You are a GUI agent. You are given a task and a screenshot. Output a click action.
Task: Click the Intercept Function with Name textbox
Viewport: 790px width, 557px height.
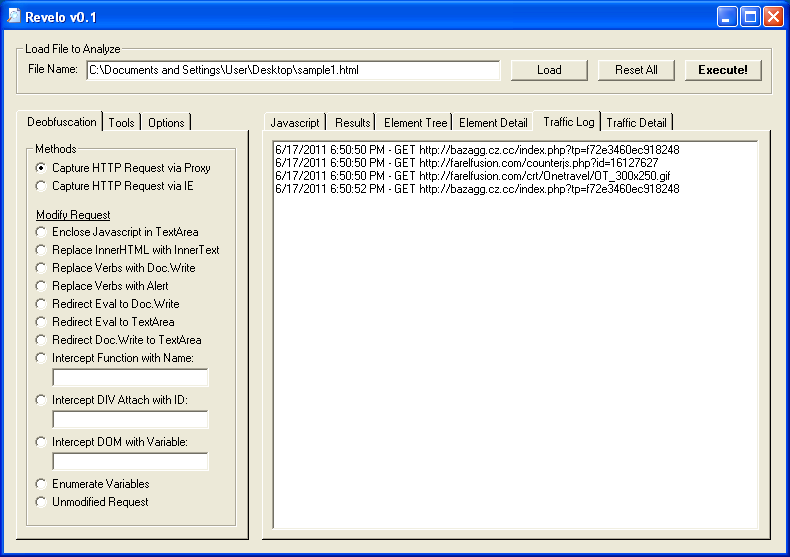pos(130,377)
